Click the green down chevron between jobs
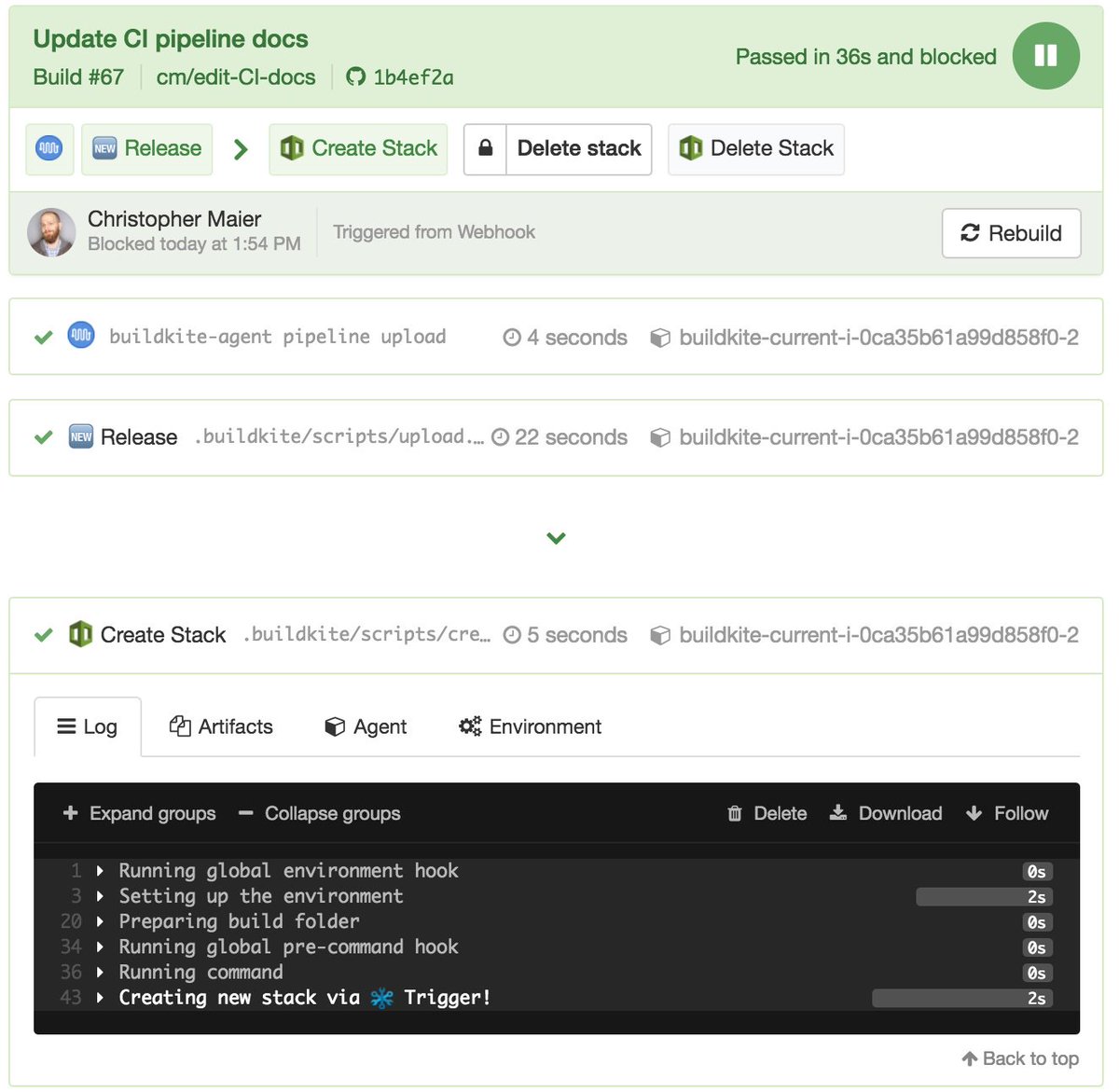 point(556,538)
